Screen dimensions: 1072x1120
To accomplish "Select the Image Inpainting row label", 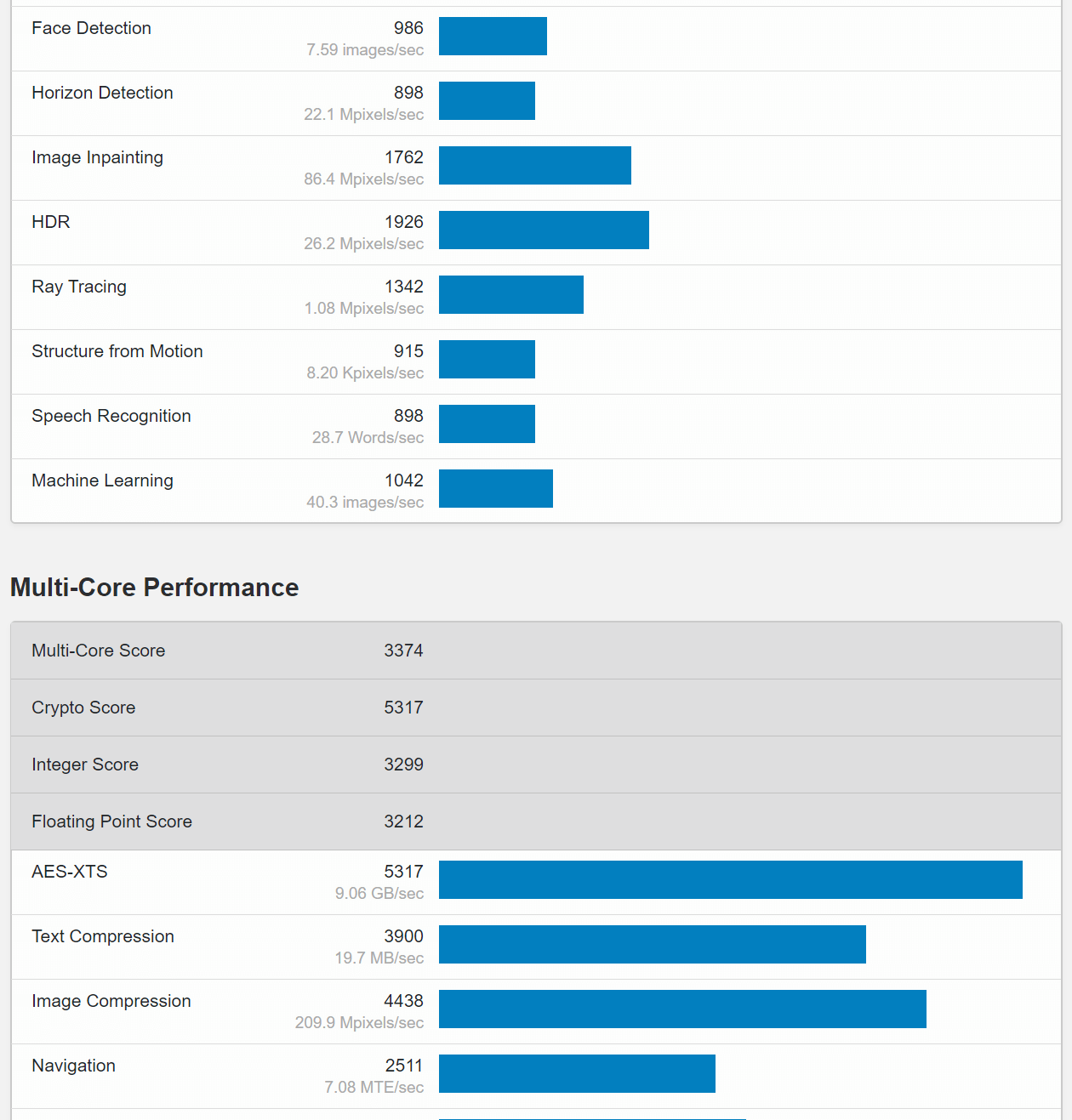I will click(97, 157).
